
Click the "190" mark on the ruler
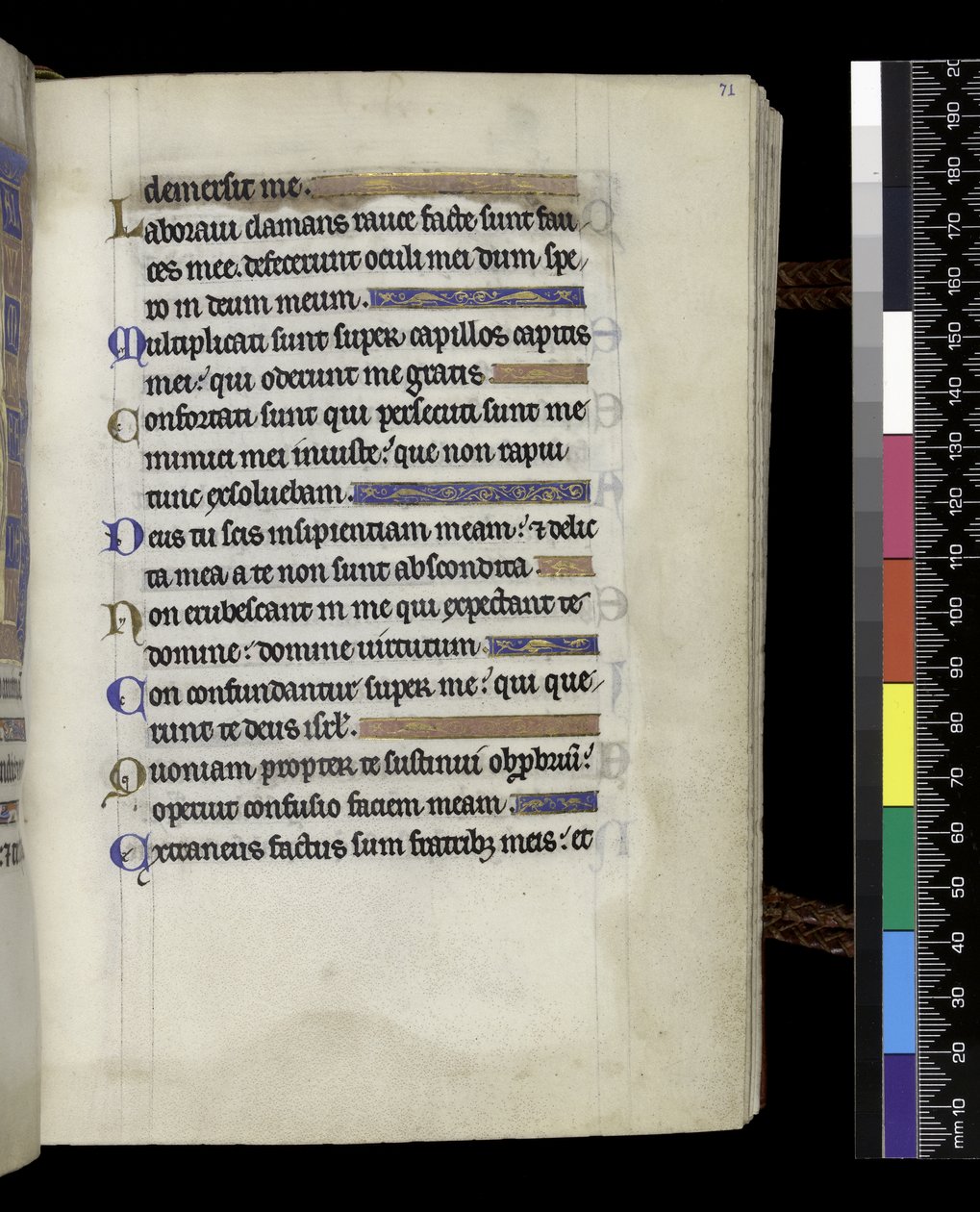[956, 115]
